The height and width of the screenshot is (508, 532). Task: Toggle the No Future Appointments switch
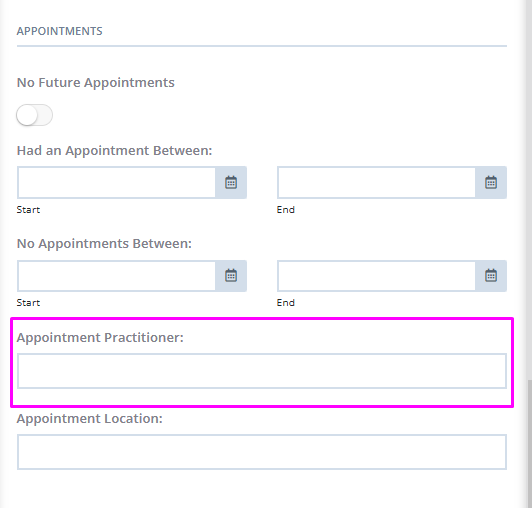[34, 115]
